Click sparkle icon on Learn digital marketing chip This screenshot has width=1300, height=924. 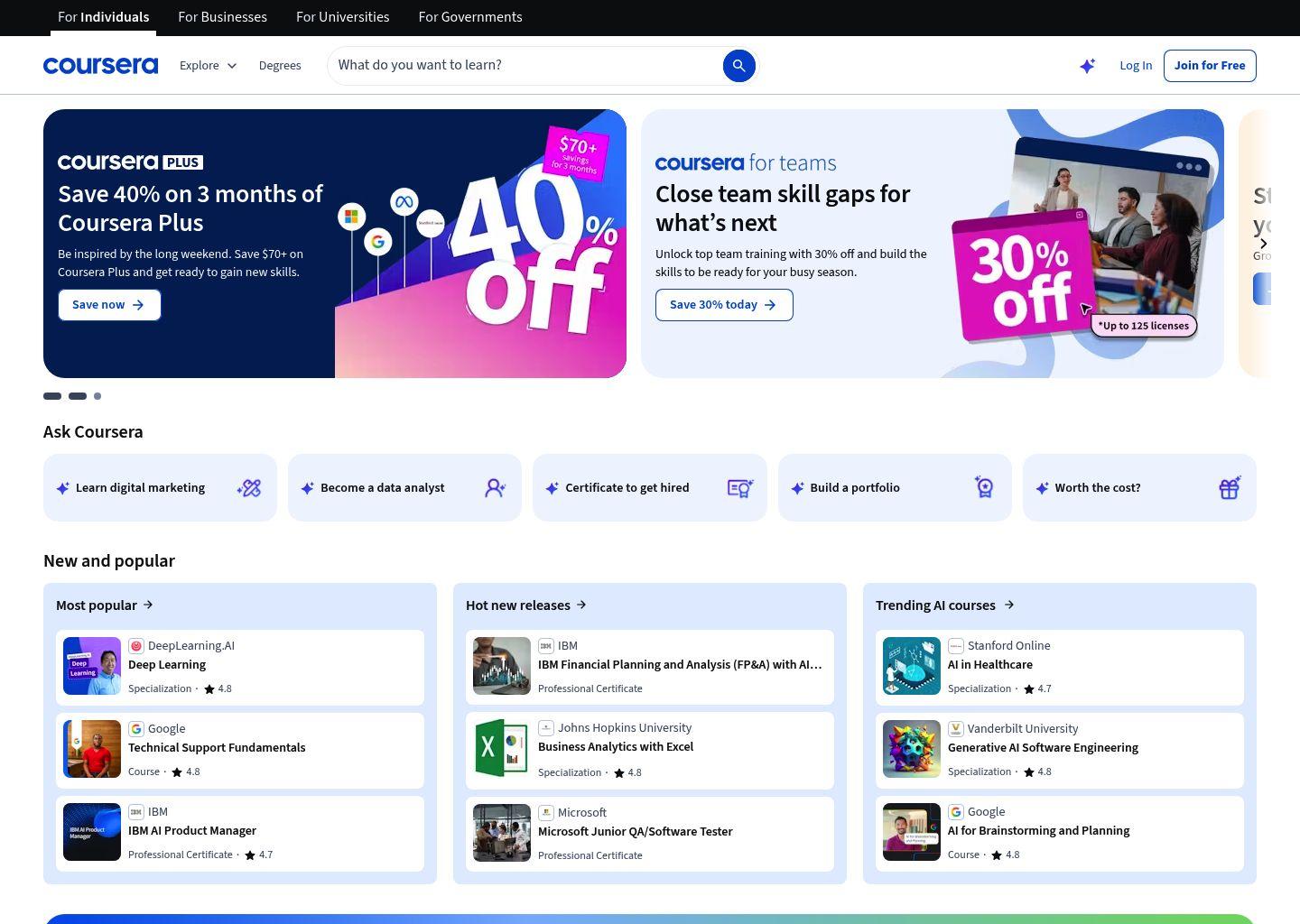pyautogui.click(x=62, y=487)
